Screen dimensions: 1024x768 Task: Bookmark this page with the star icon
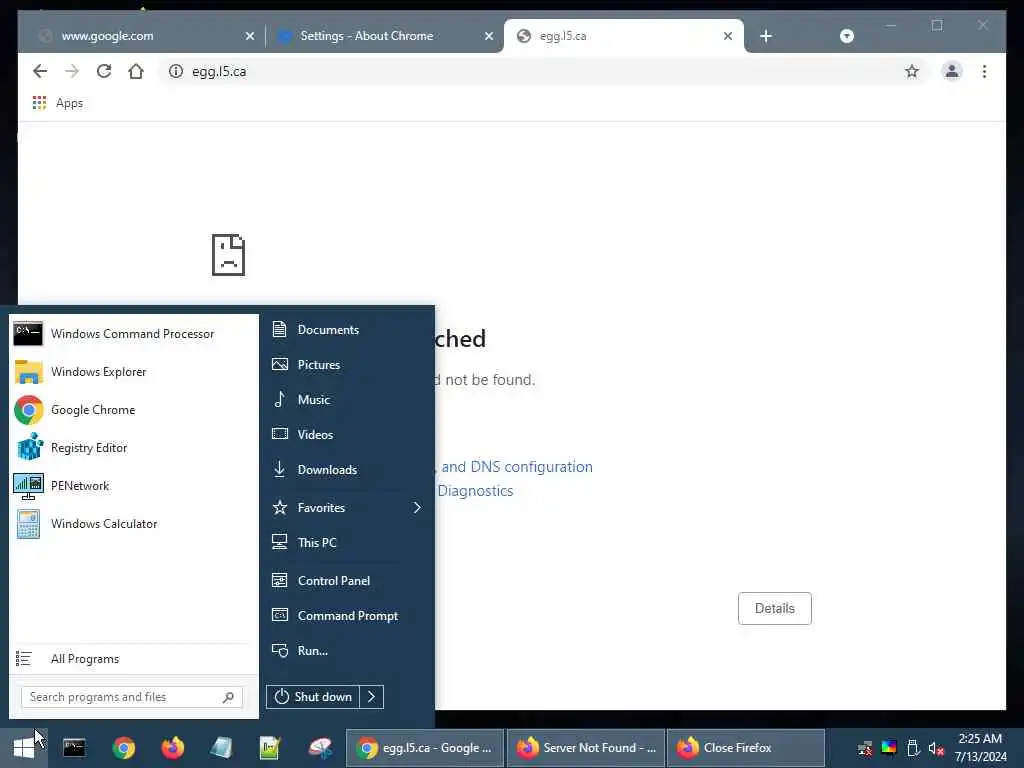tap(912, 71)
